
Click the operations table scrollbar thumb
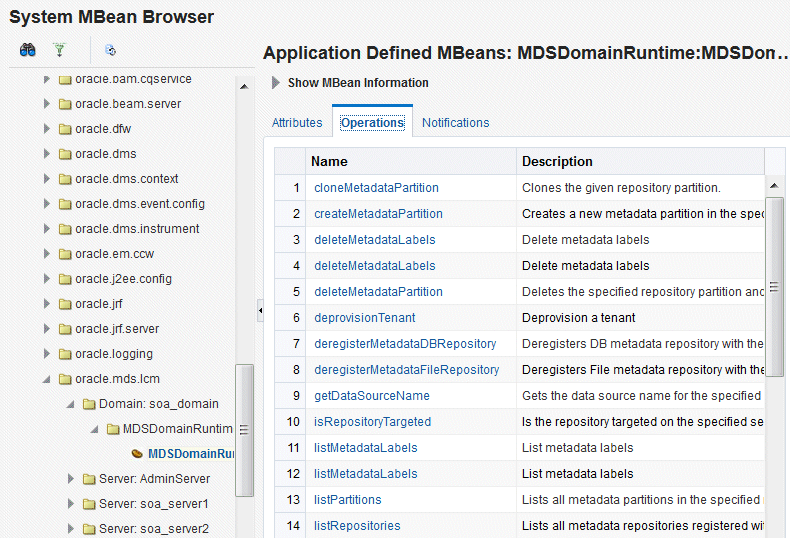(774, 287)
